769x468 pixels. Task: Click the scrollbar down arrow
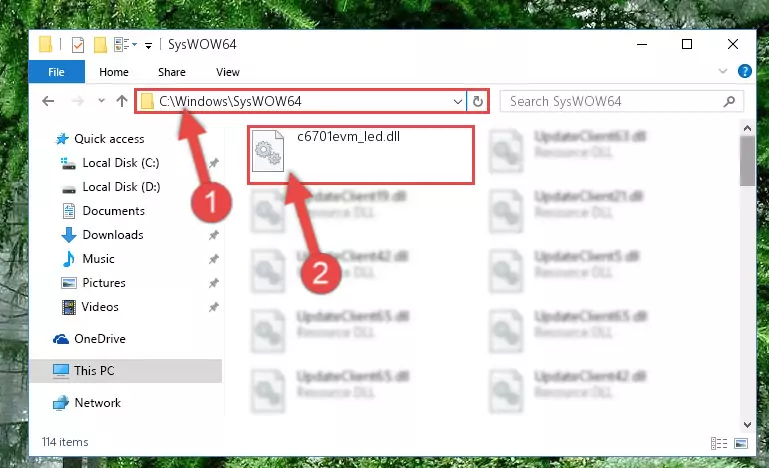tap(747, 425)
